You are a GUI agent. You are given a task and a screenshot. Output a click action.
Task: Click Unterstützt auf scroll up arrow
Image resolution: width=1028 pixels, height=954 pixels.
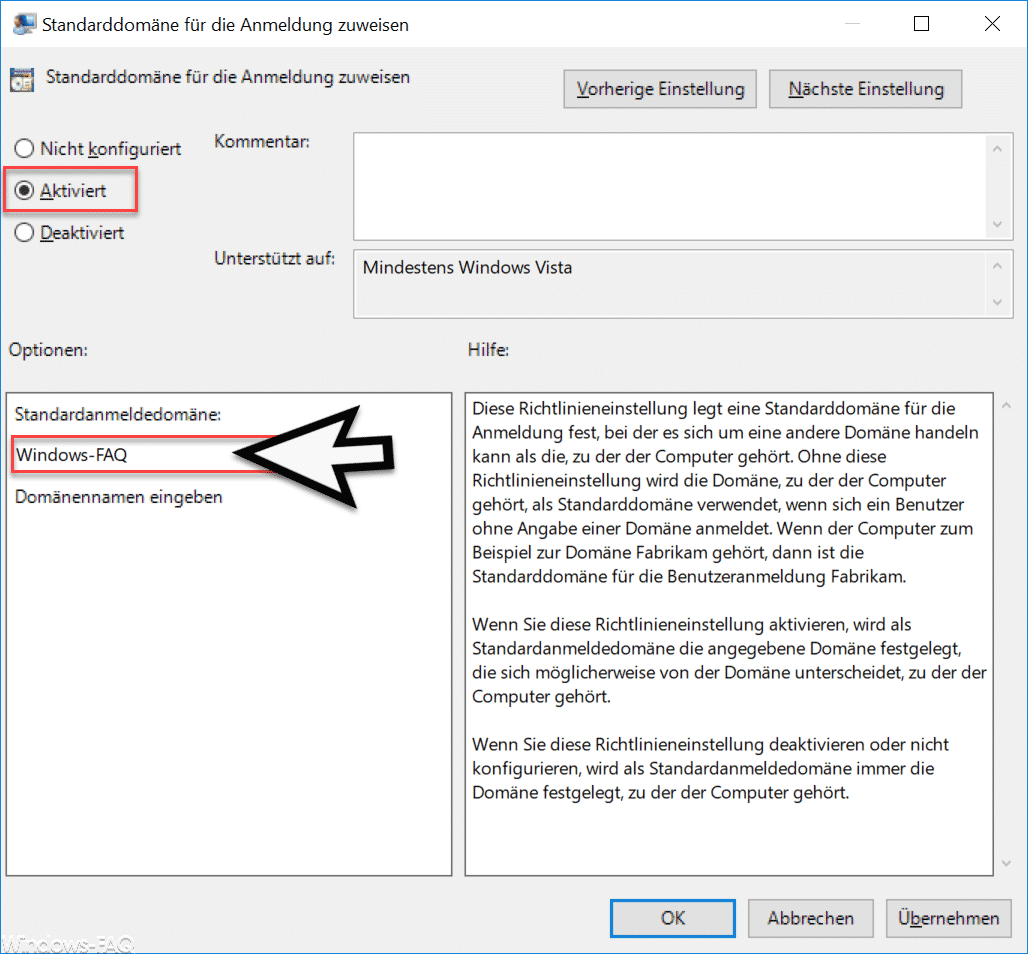coord(997,266)
